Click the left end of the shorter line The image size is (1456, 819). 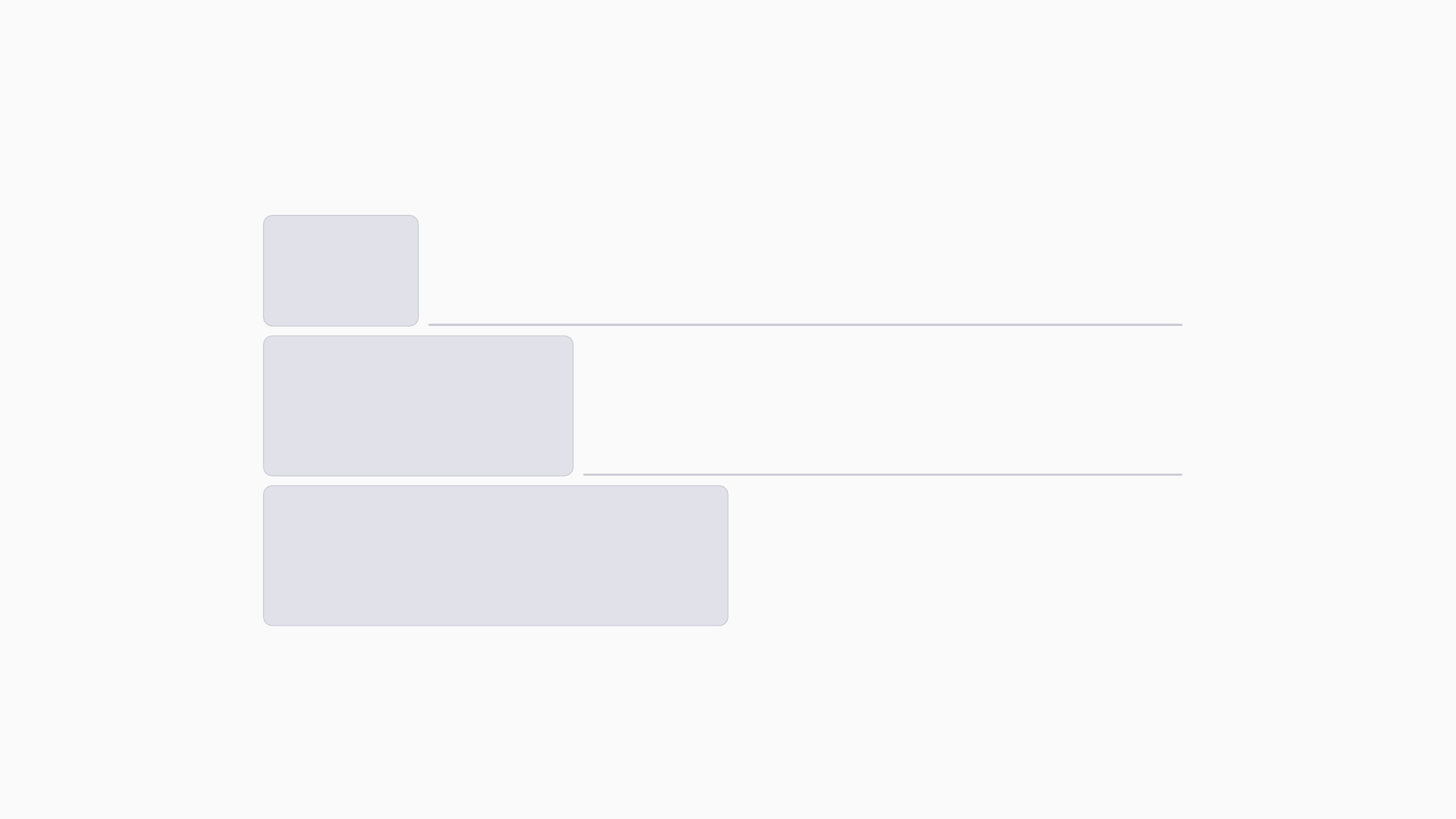(586, 475)
